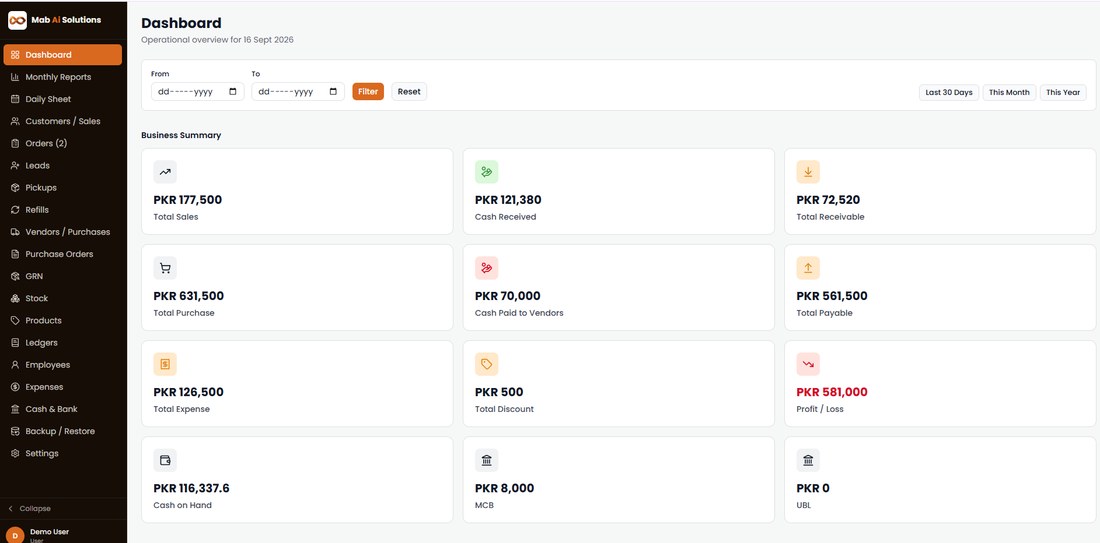Click the Cash Paid to Vendors red icon
Viewport: 1100px width, 543px height.
487,268
